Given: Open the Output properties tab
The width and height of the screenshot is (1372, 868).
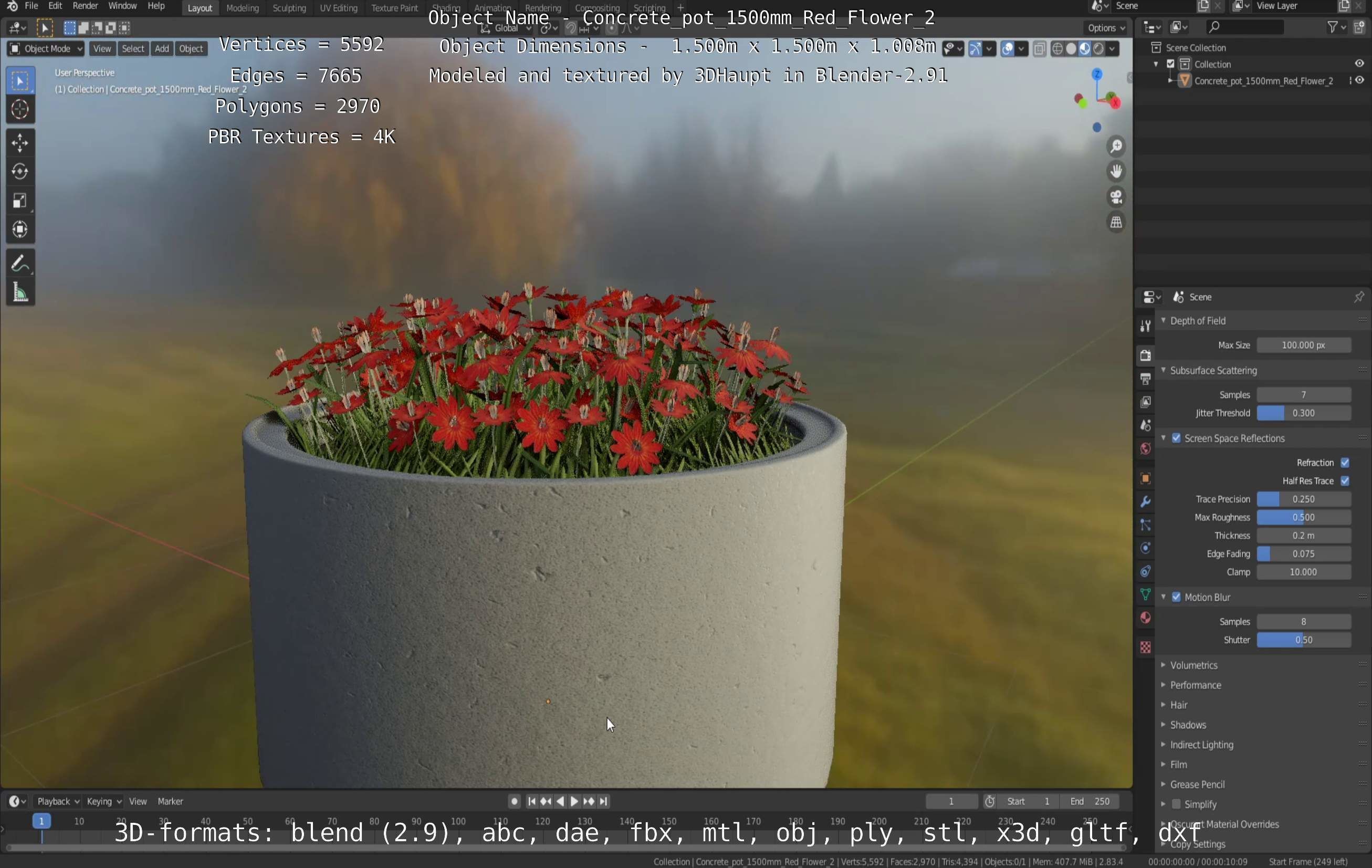Looking at the screenshot, I should tap(1145, 379).
